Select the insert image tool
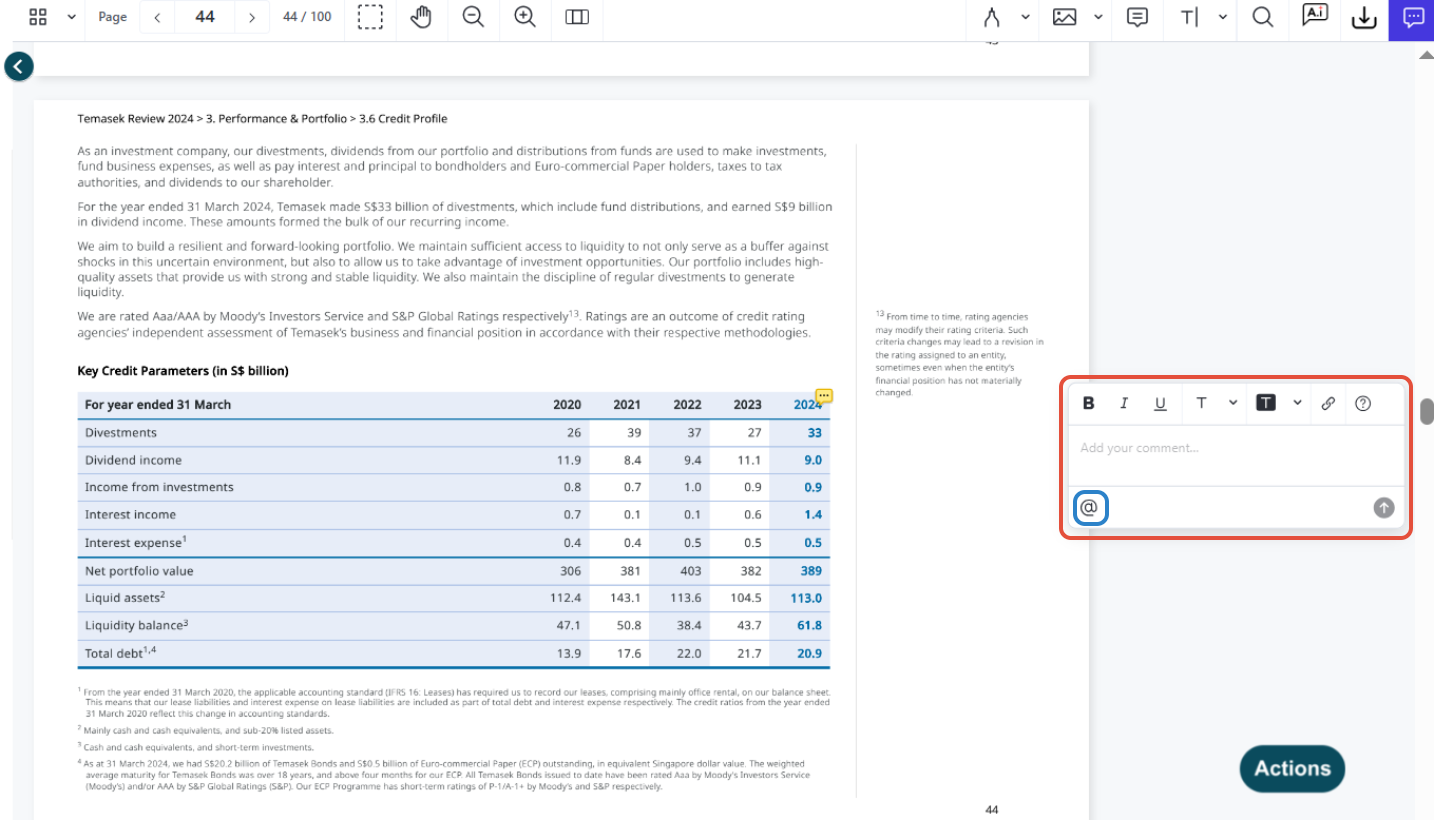 (x=1064, y=17)
